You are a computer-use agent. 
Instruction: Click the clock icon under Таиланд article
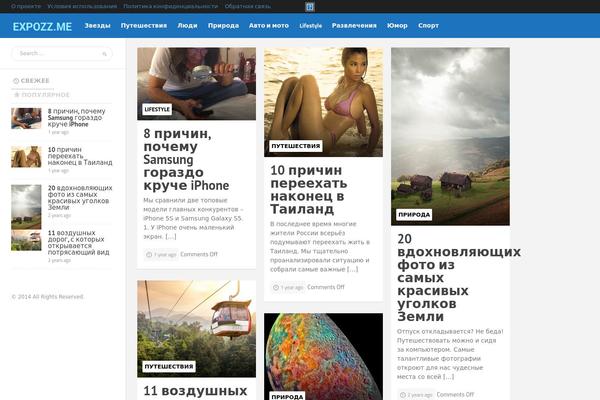[276, 287]
